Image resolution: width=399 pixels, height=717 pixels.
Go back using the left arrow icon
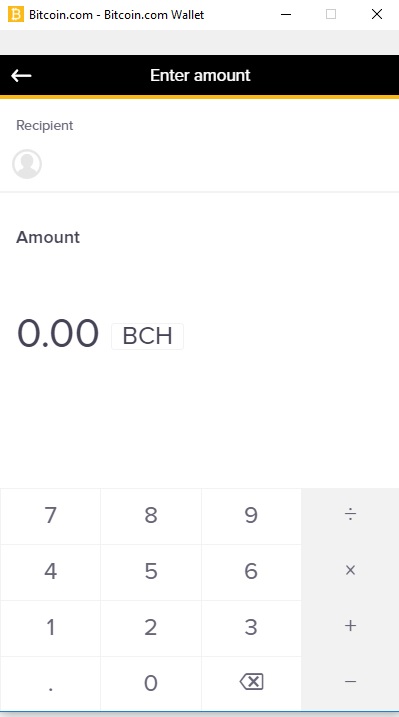(21, 75)
